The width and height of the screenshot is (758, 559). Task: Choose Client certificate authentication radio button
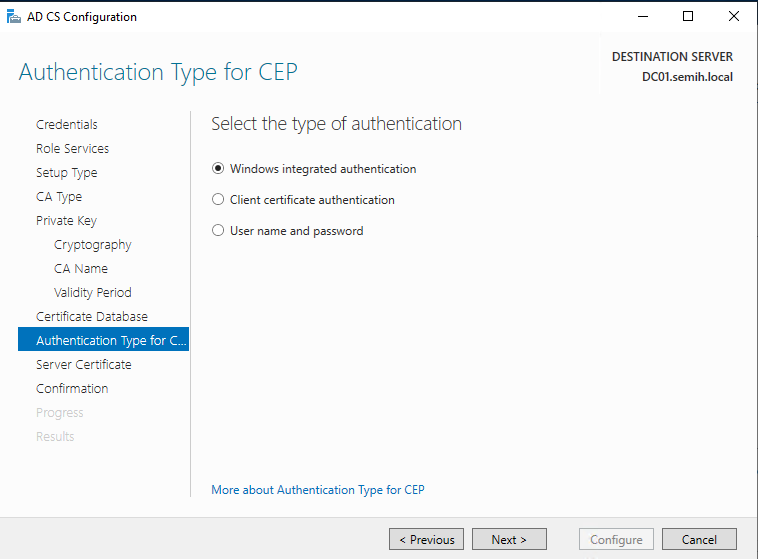(x=219, y=200)
